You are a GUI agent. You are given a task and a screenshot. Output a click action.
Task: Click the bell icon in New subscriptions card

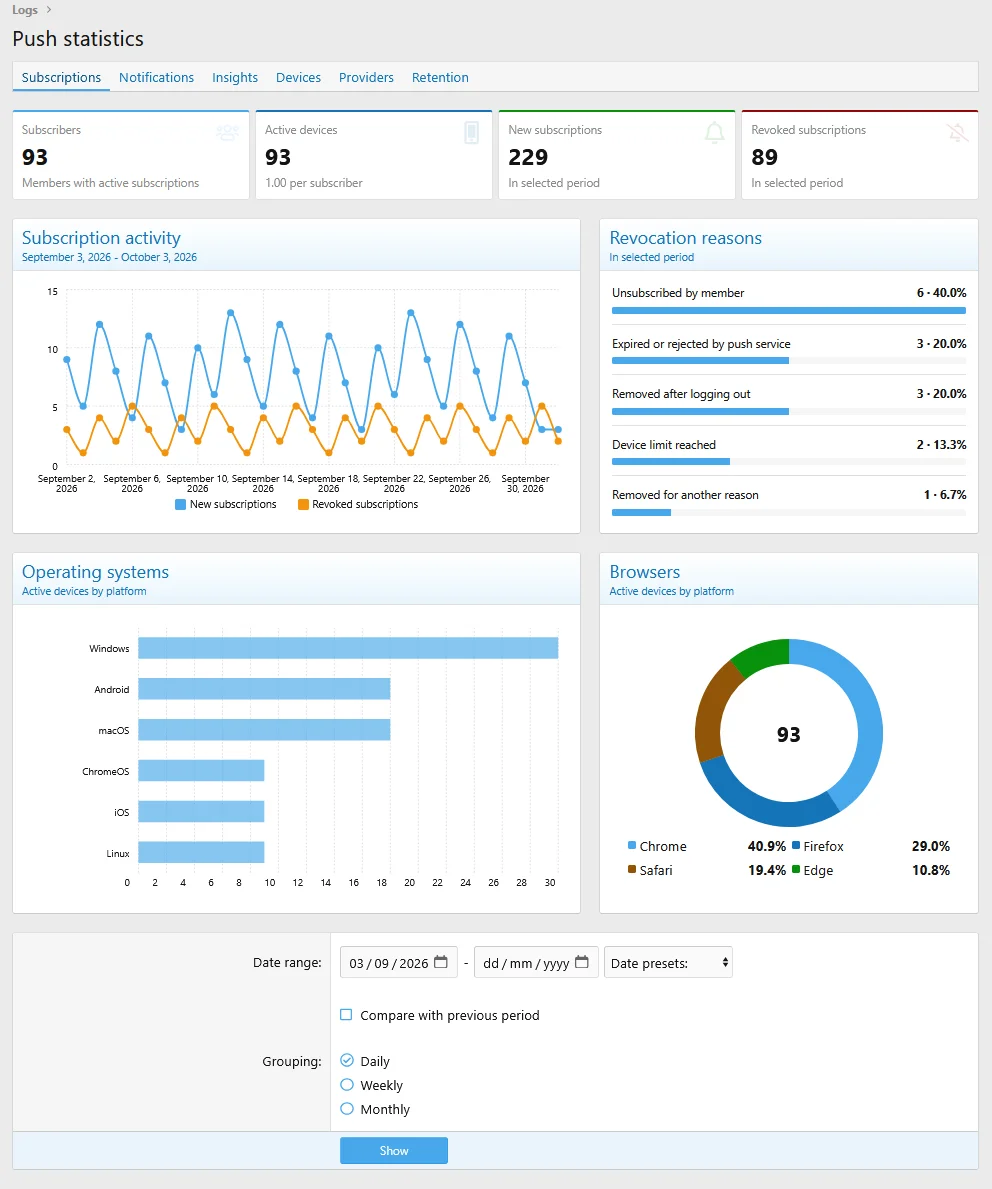pos(714,133)
